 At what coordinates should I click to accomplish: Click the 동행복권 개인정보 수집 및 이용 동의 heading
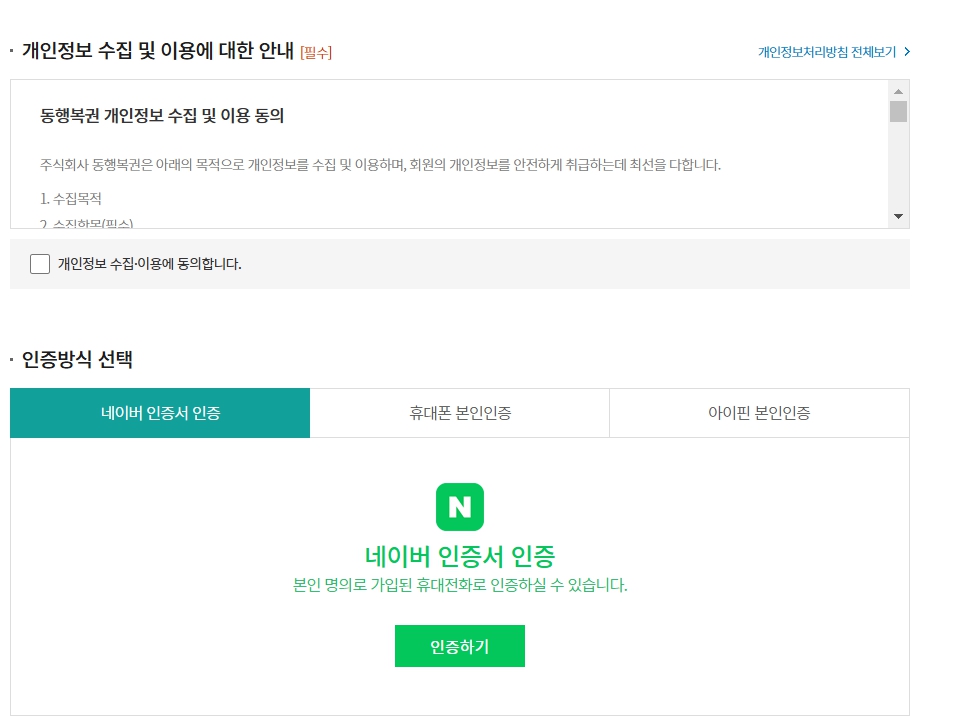click(162, 115)
